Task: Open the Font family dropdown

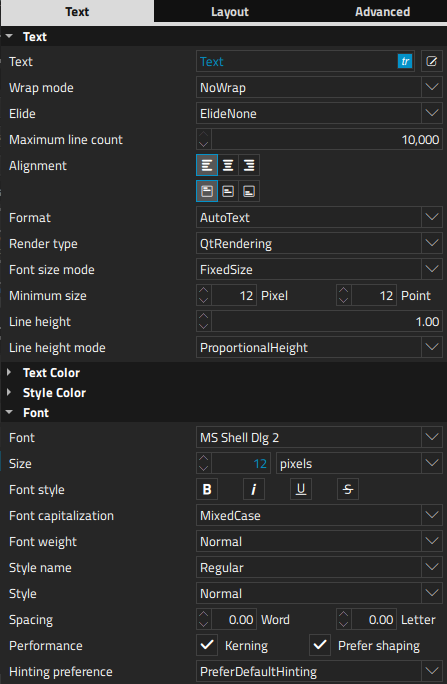Action: click(x=319, y=438)
